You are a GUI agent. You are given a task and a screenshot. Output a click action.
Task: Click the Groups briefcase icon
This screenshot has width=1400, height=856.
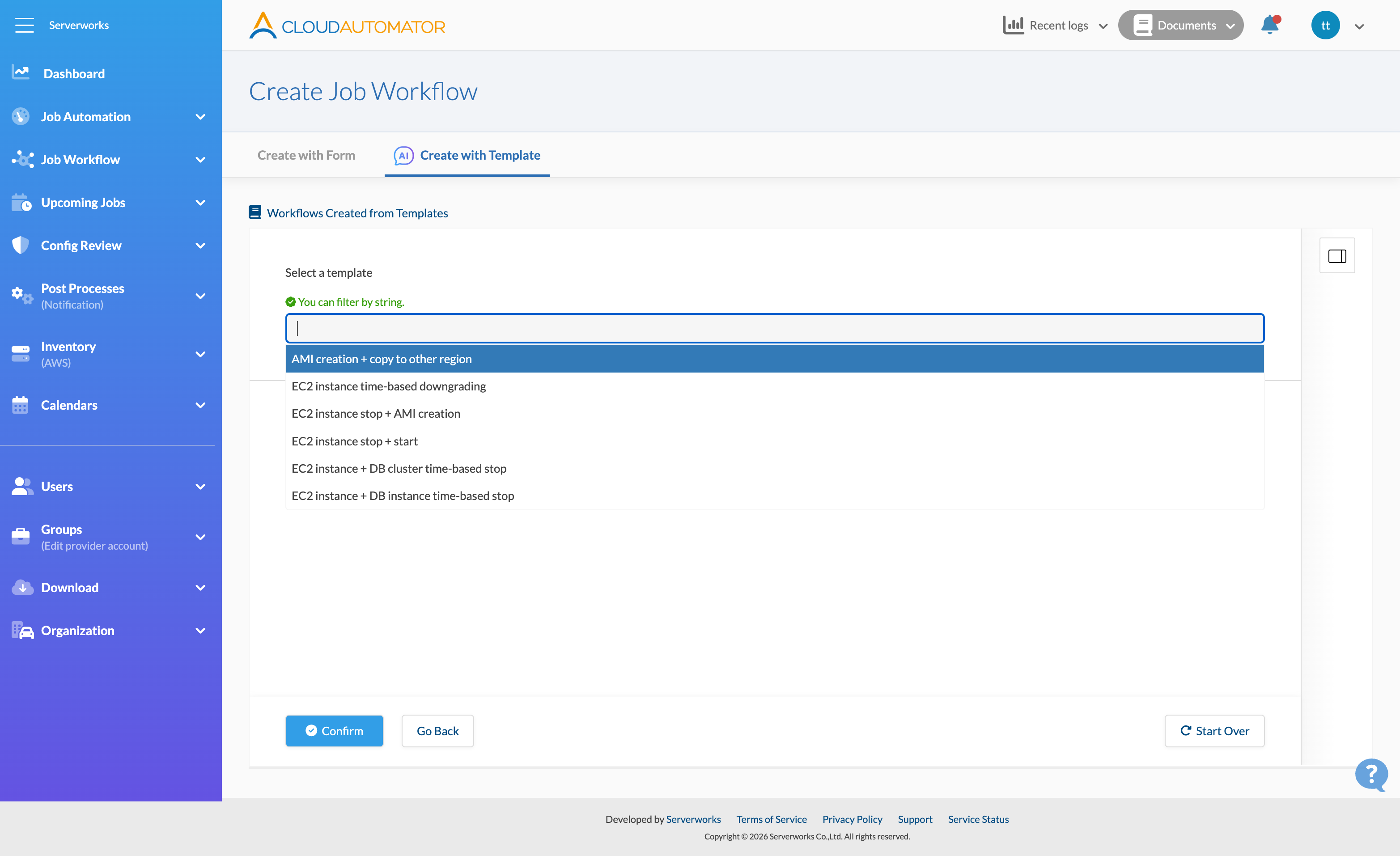pyautogui.click(x=21, y=536)
